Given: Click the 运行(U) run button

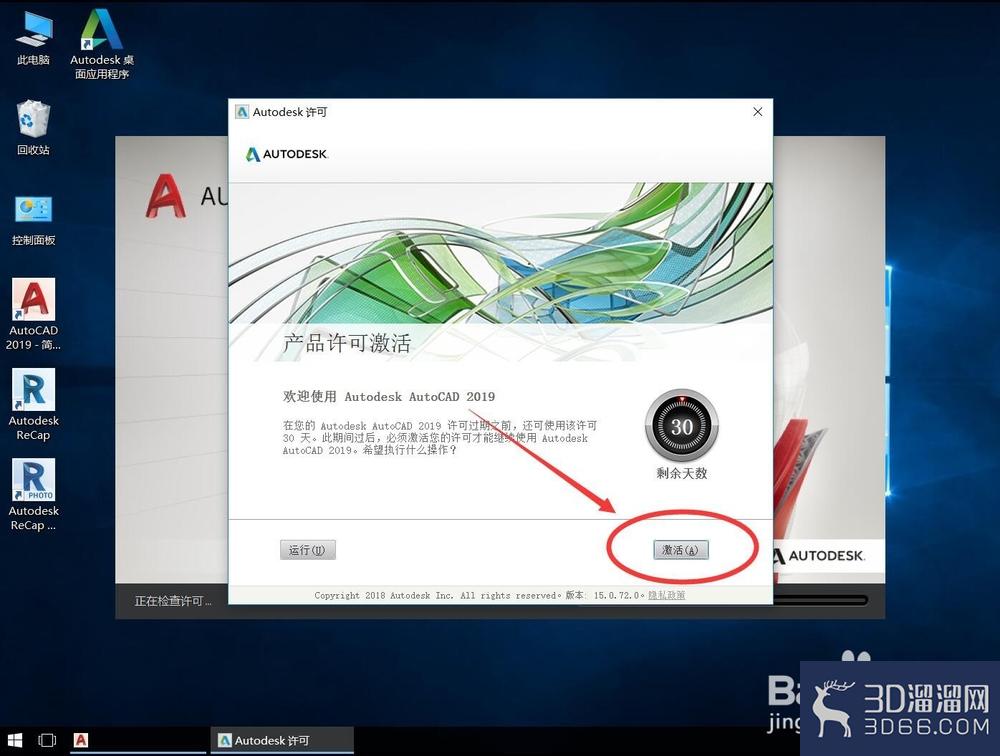Looking at the screenshot, I should [307, 550].
